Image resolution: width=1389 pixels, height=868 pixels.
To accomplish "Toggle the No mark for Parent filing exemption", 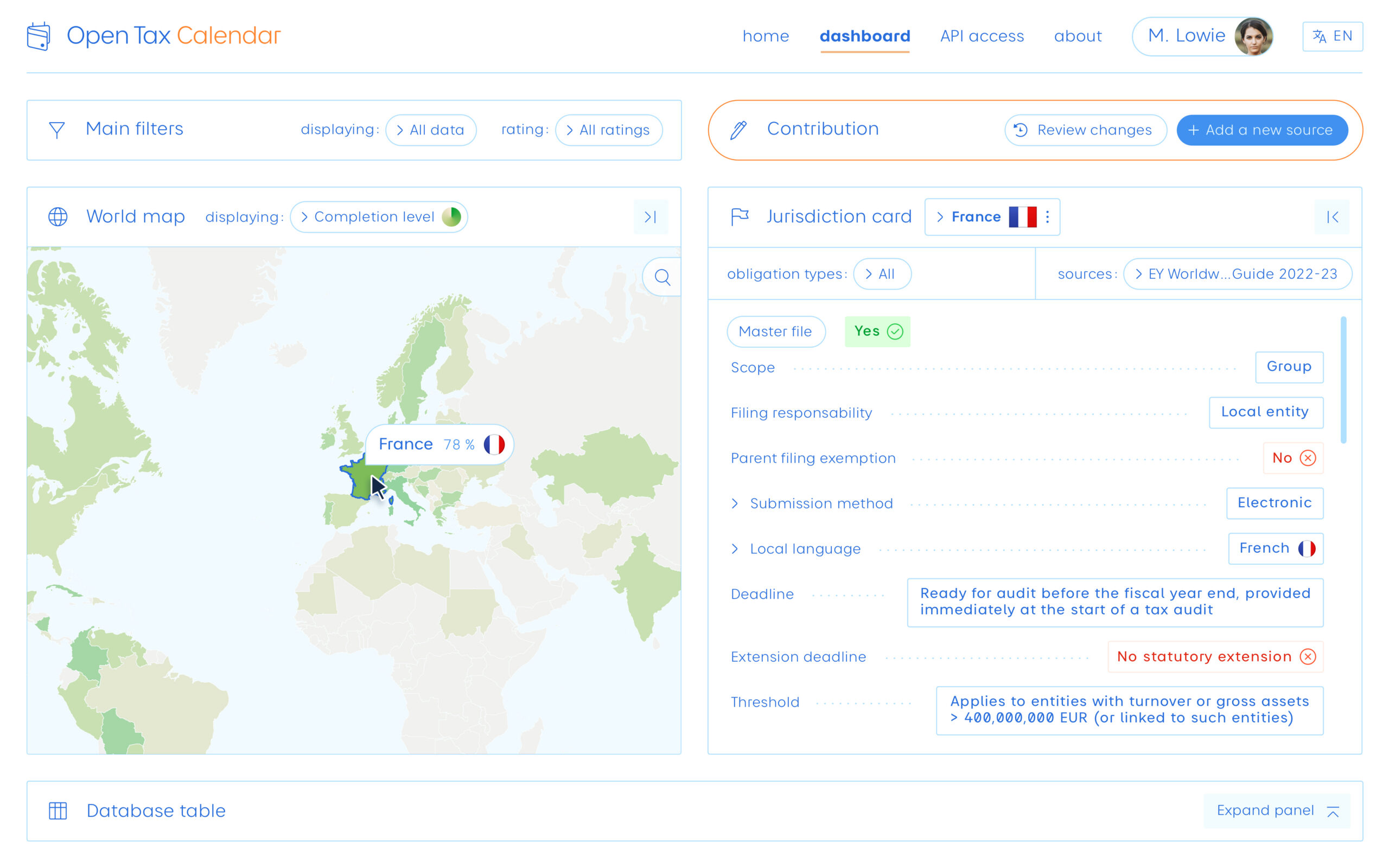I will 1309,458.
